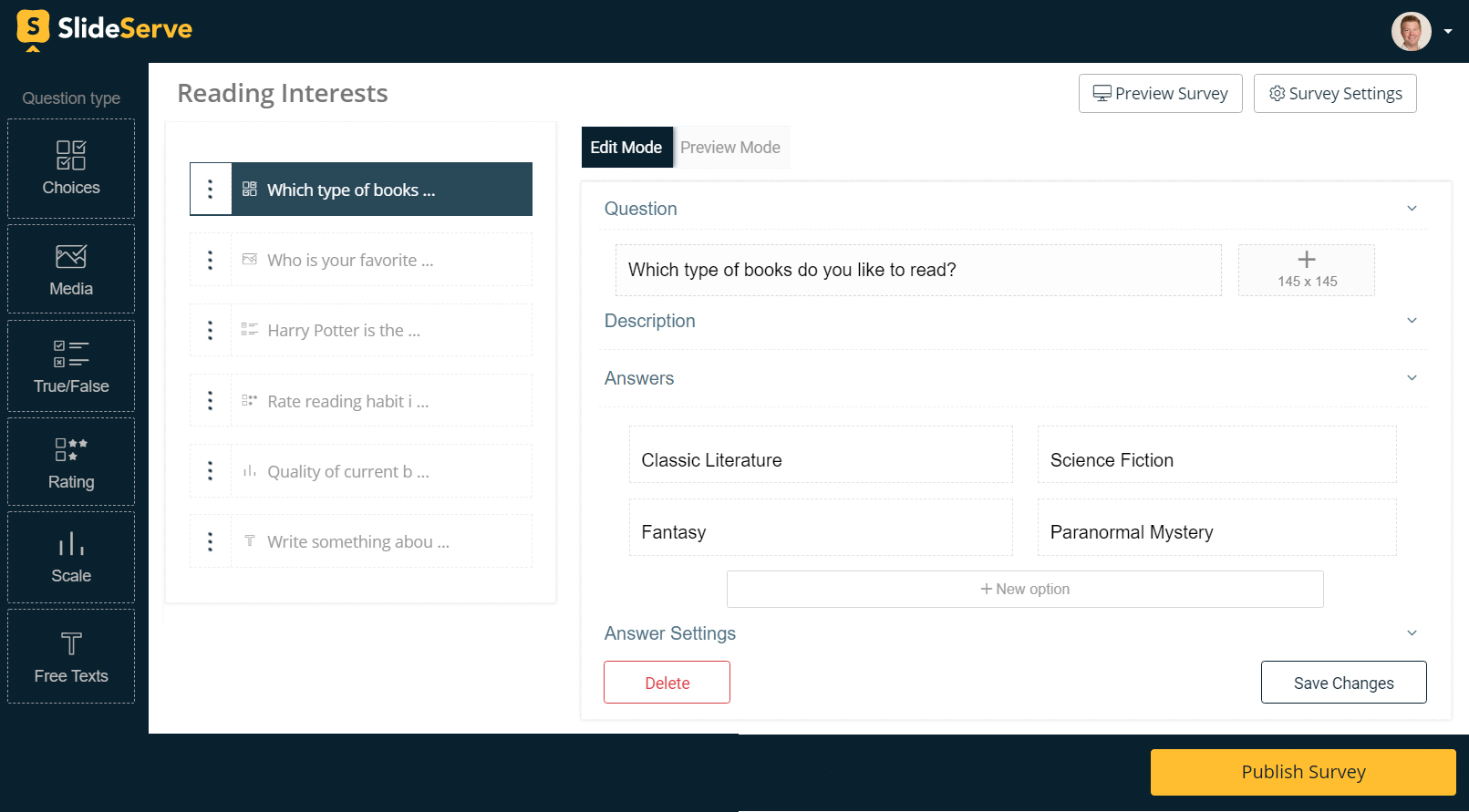1469x812 pixels.
Task: Open the SlideServe logo home
Action: (x=105, y=29)
